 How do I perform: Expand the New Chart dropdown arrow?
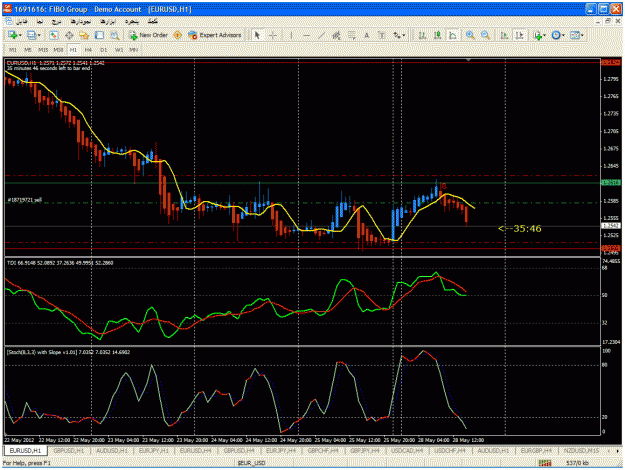point(20,35)
